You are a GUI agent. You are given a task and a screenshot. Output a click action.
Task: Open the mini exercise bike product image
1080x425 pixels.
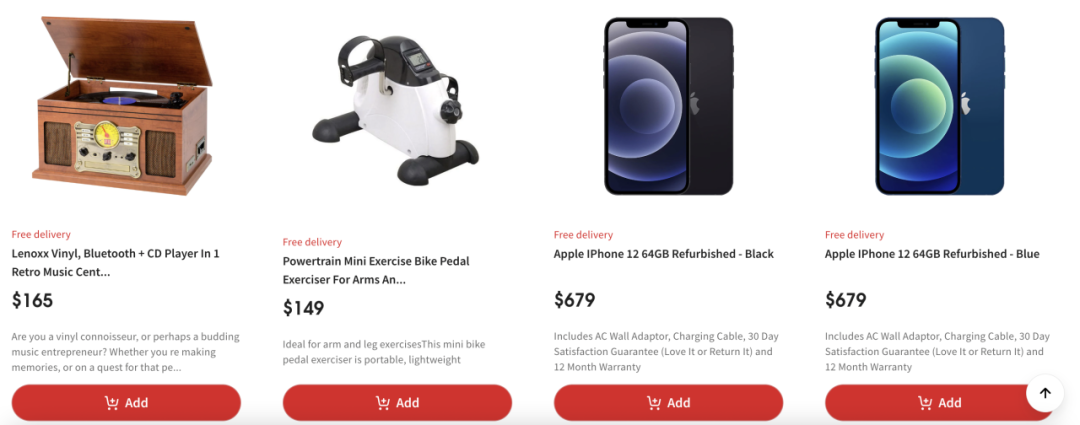coord(395,109)
